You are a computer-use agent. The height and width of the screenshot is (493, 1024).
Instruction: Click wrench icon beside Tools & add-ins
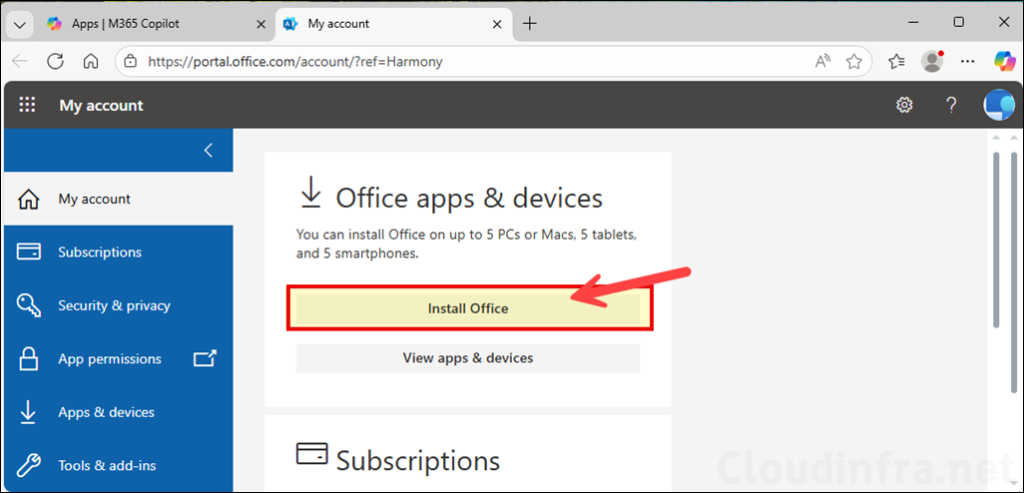pyautogui.click(x=28, y=466)
